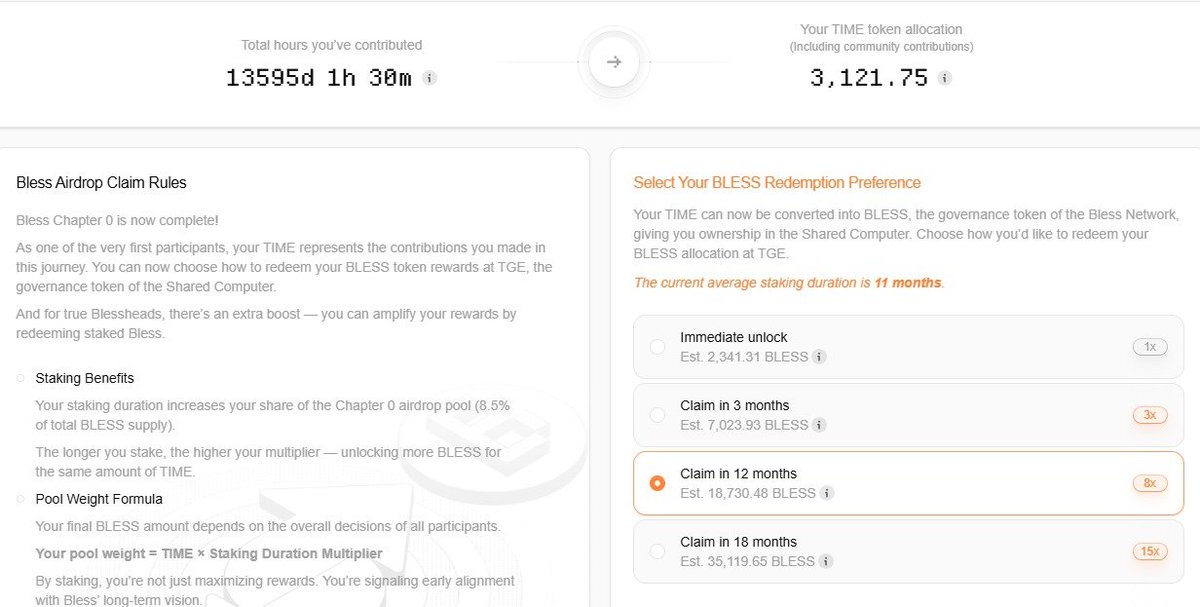Click the 1x multiplier badge
The image size is (1200, 607).
click(1150, 347)
